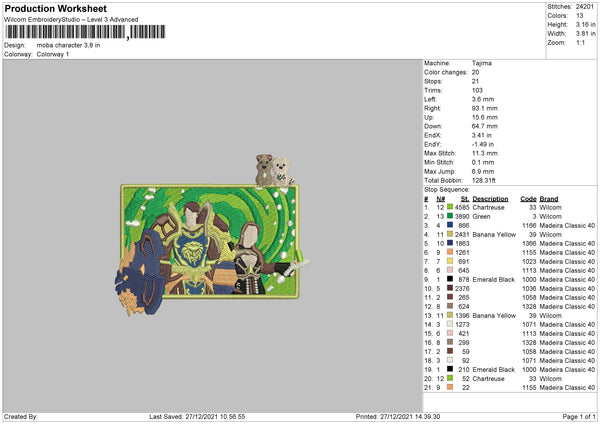This screenshot has height=424, width=600.
Task: Click the design name 'moba character 3,8 in'
Action: pos(68,45)
